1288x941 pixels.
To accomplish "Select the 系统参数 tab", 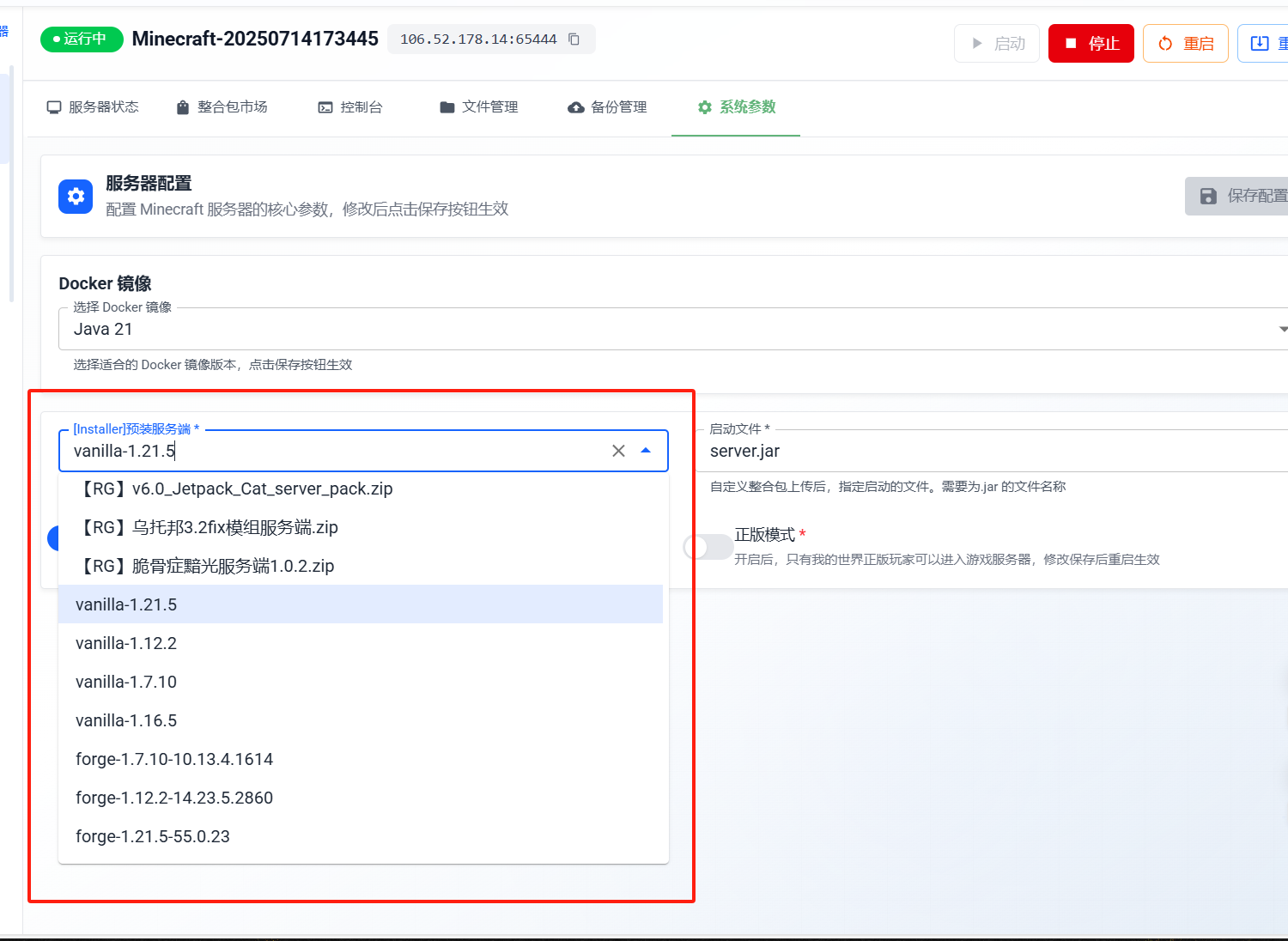I will coord(737,107).
